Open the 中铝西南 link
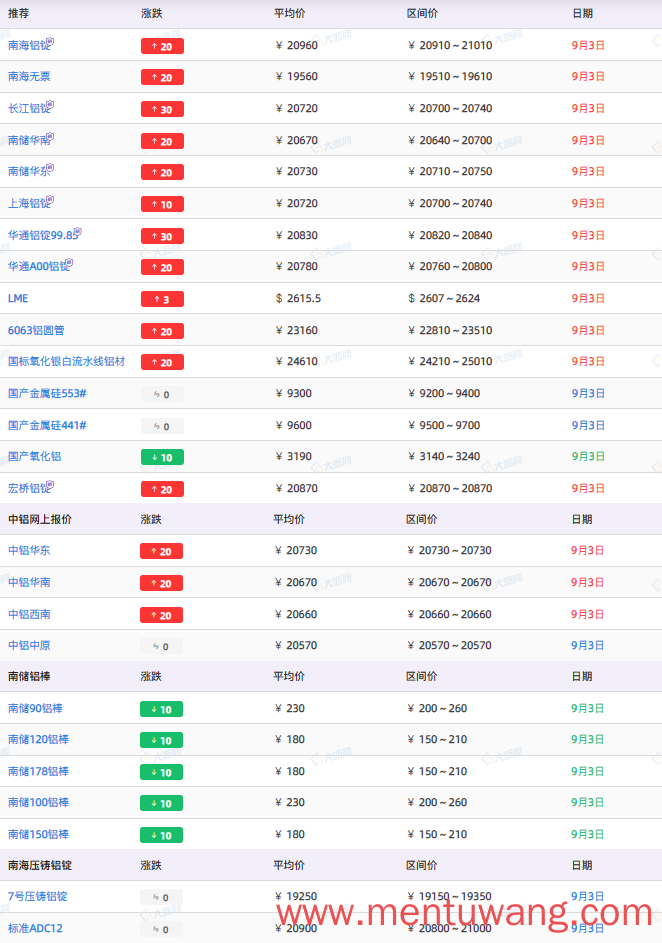 coord(29,614)
